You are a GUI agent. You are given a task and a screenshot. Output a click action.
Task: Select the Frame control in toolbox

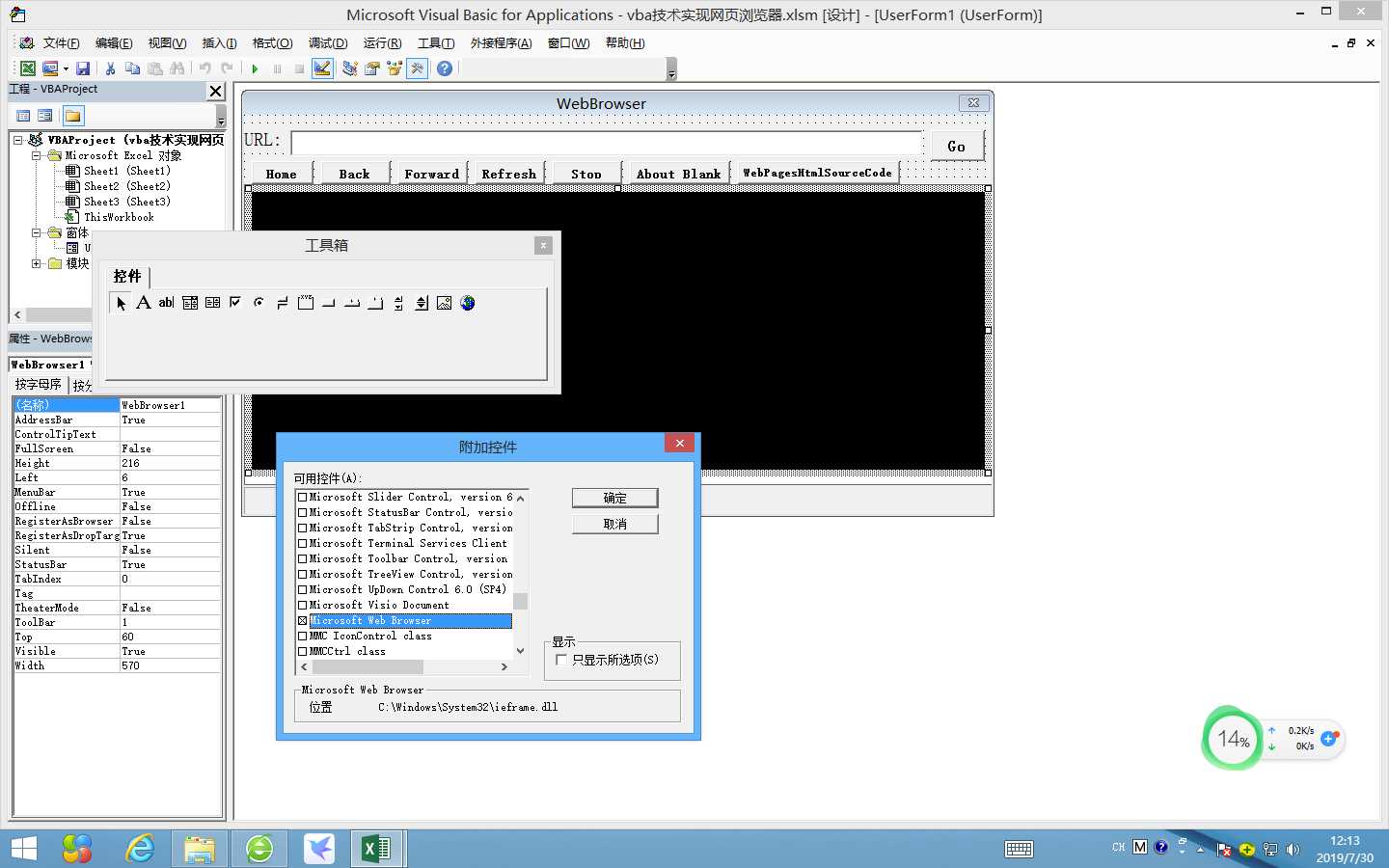click(306, 303)
